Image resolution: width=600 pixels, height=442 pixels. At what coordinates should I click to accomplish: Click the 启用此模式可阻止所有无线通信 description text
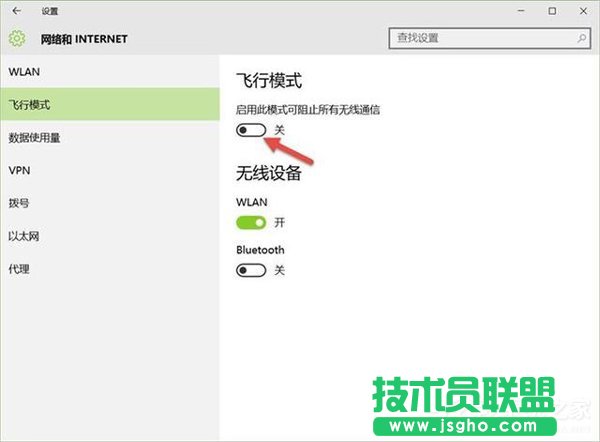[307, 109]
